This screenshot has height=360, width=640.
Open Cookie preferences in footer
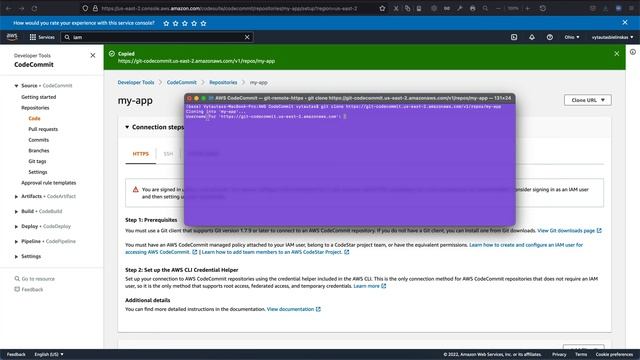click(x=614, y=354)
